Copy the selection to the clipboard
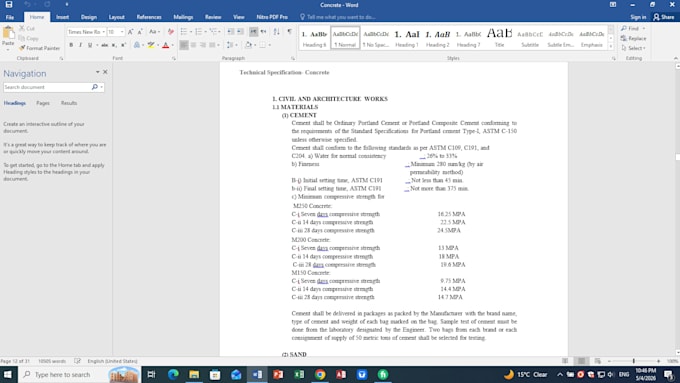This screenshot has width=680, height=383. point(28,38)
